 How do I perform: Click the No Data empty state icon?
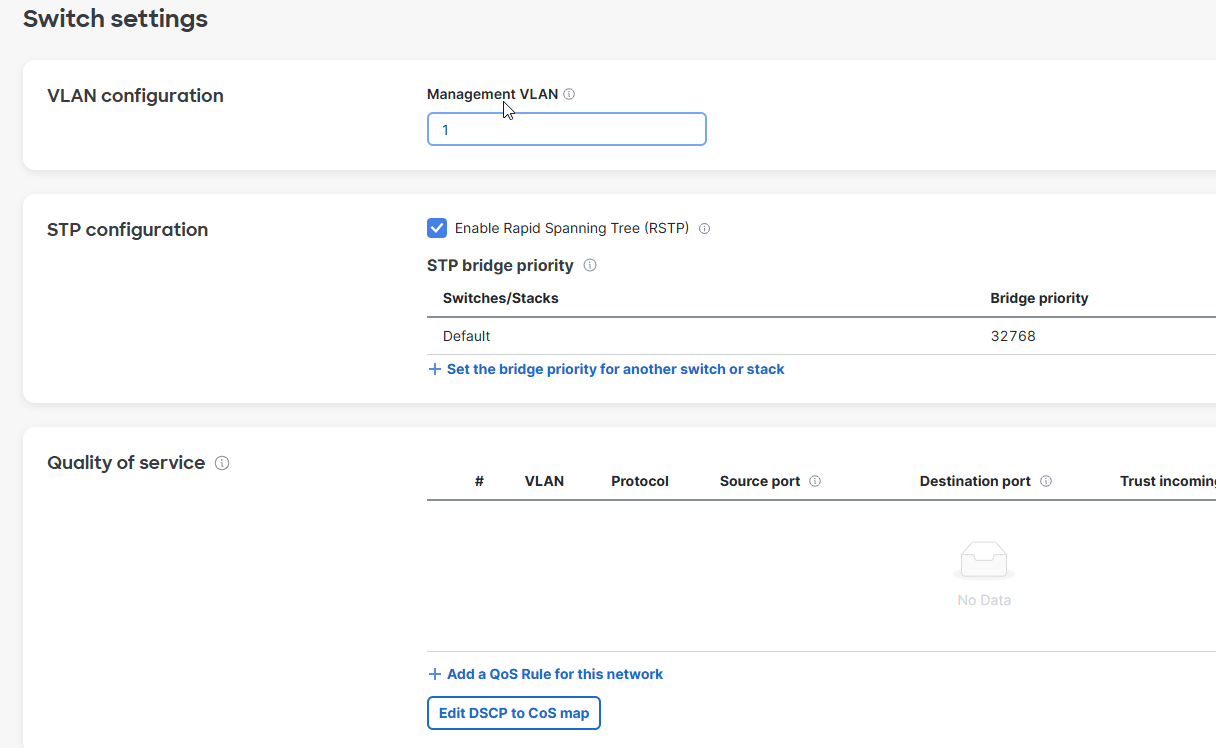pyautogui.click(x=984, y=560)
